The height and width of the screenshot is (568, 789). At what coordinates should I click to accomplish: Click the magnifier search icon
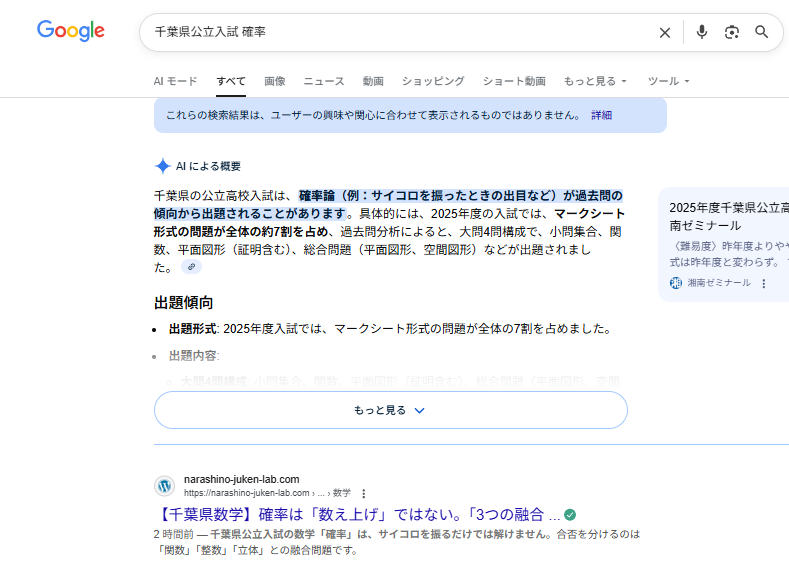click(762, 32)
